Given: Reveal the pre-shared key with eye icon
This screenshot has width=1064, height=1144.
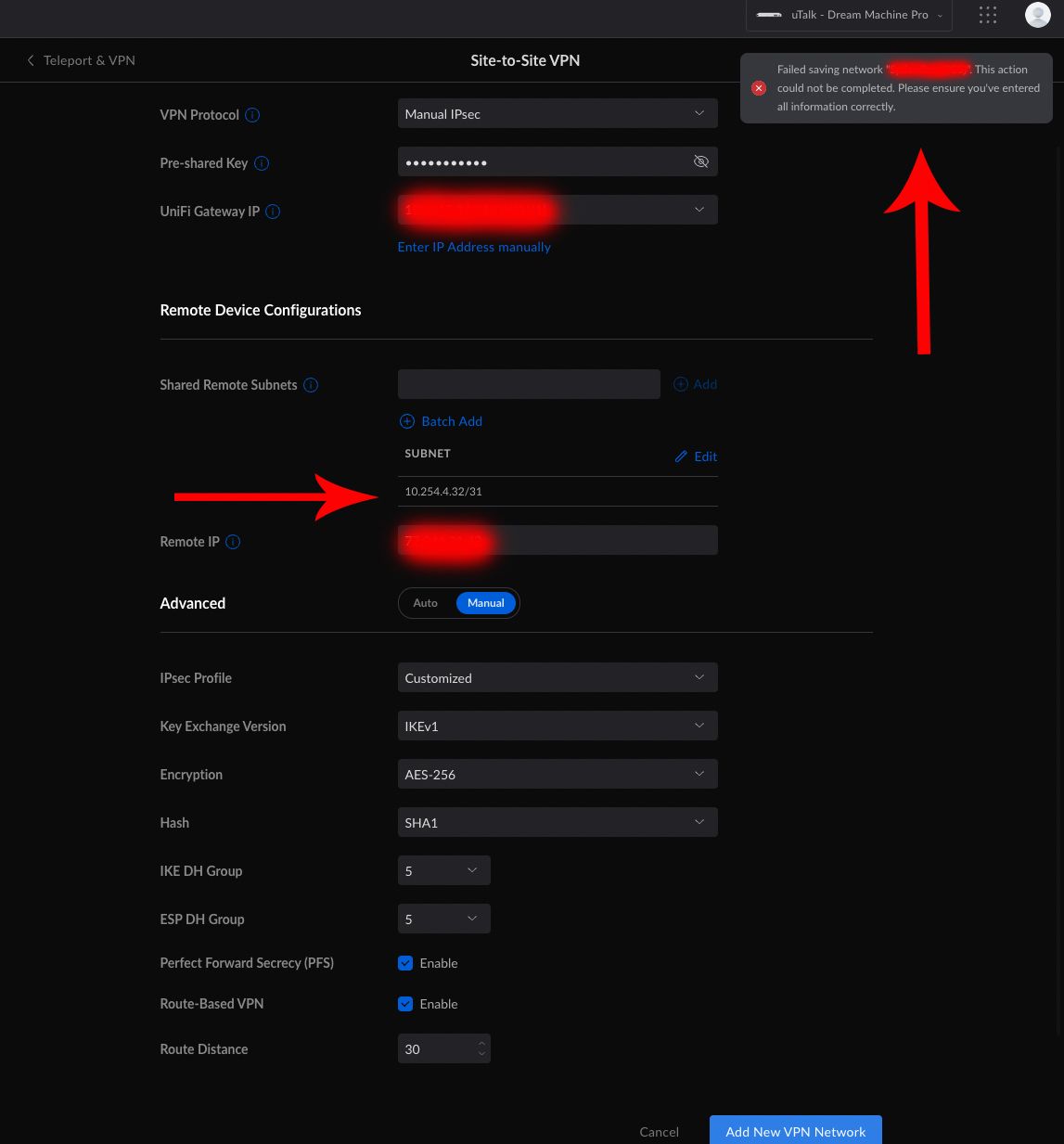Looking at the screenshot, I should click(x=701, y=161).
